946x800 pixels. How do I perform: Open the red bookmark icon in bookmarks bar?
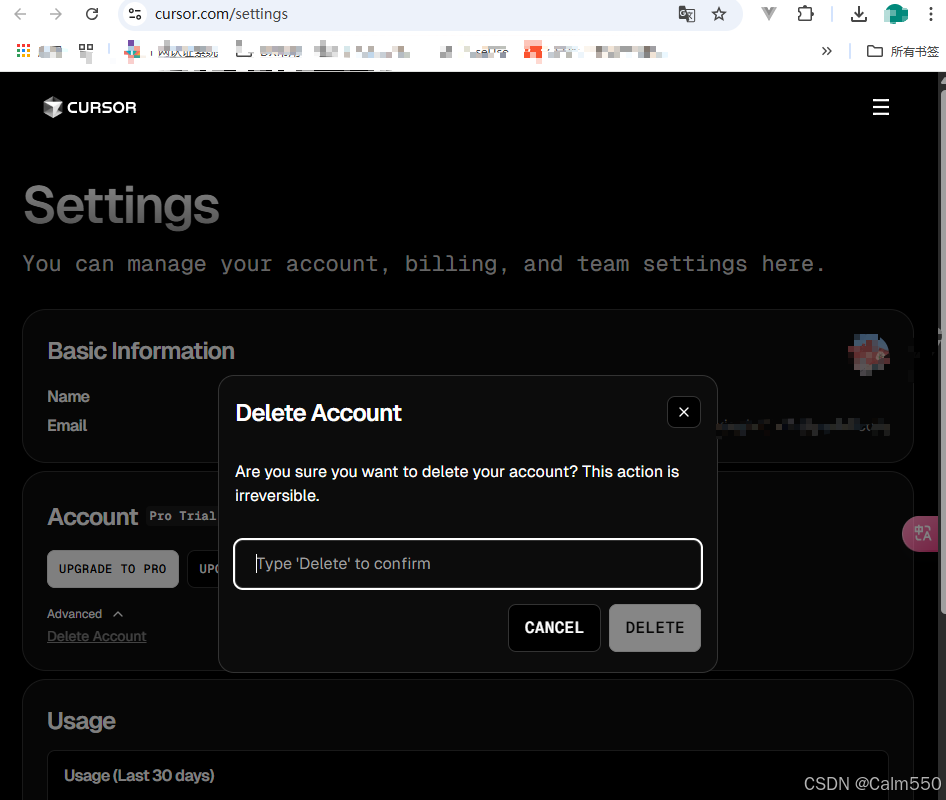(x=533, y=51)
